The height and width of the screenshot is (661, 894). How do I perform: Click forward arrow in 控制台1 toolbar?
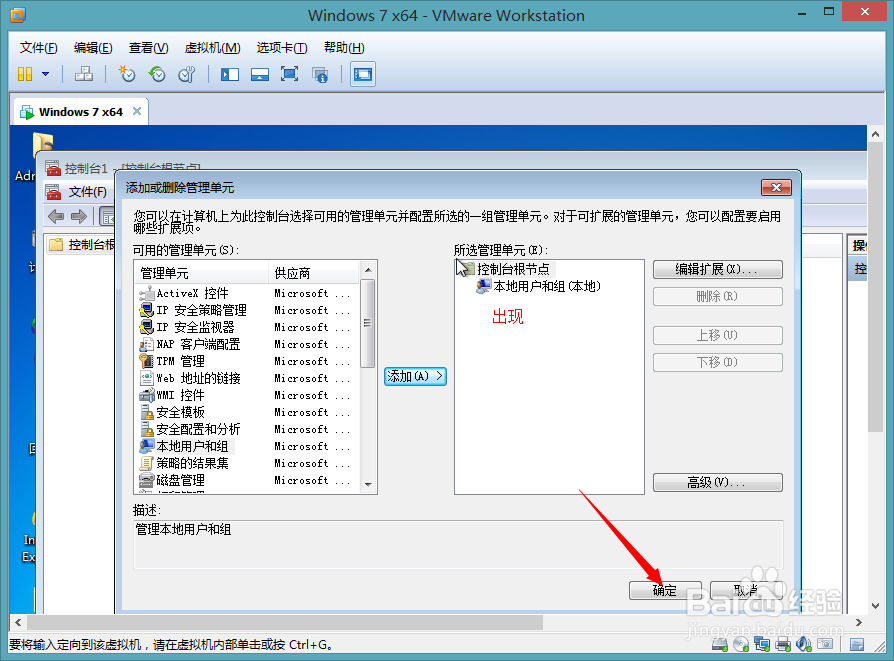(79, 216)
